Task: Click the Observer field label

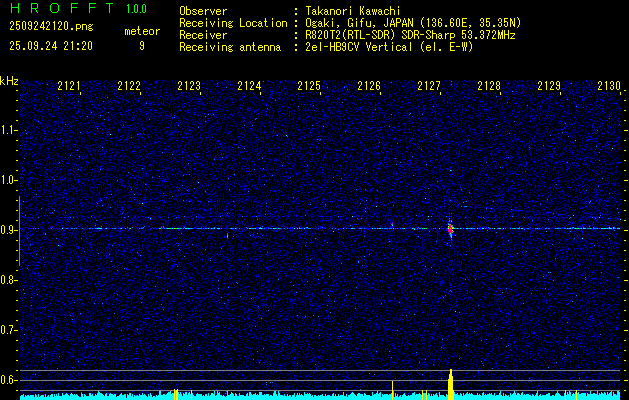Action: 203,11
